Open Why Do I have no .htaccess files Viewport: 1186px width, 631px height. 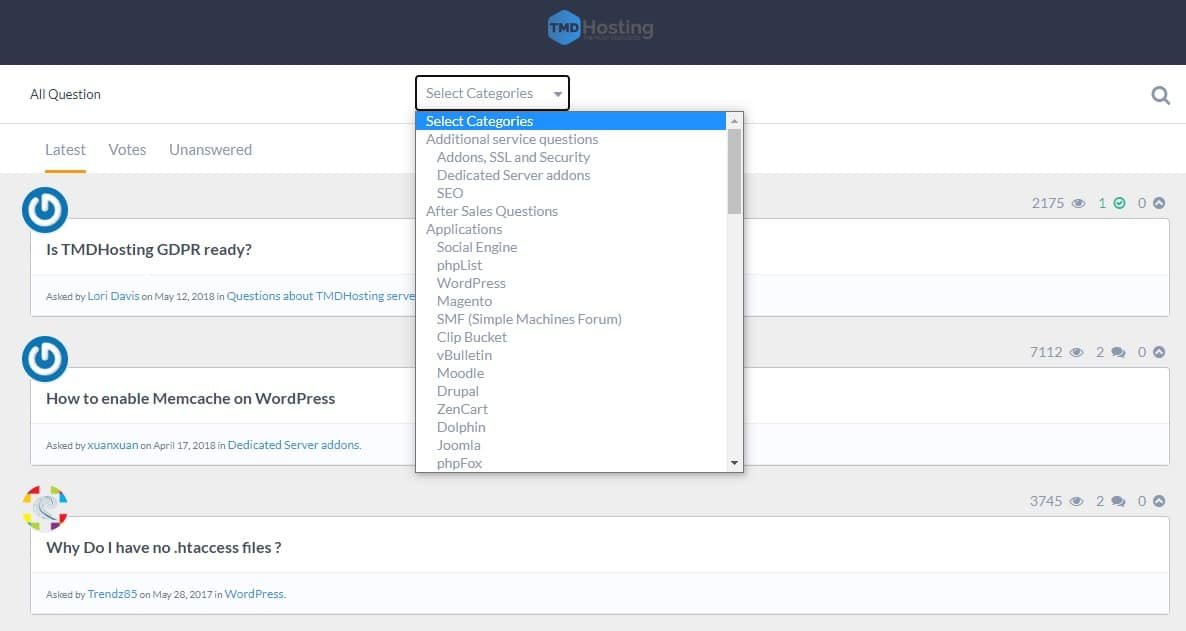pyautogui.click(x=163, y=548)
